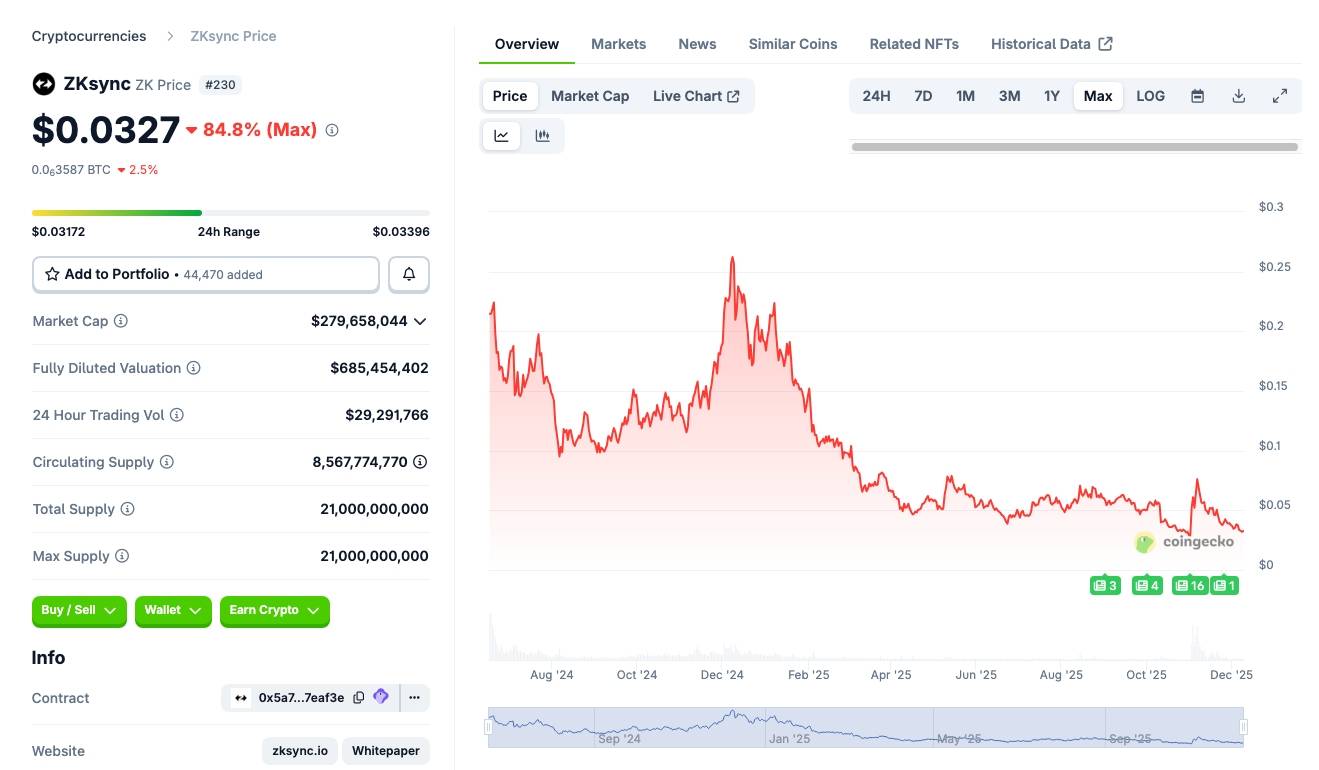1319x770 pixels.
Task: Switch the chart to Market Cap
Action: coord(590,96)
